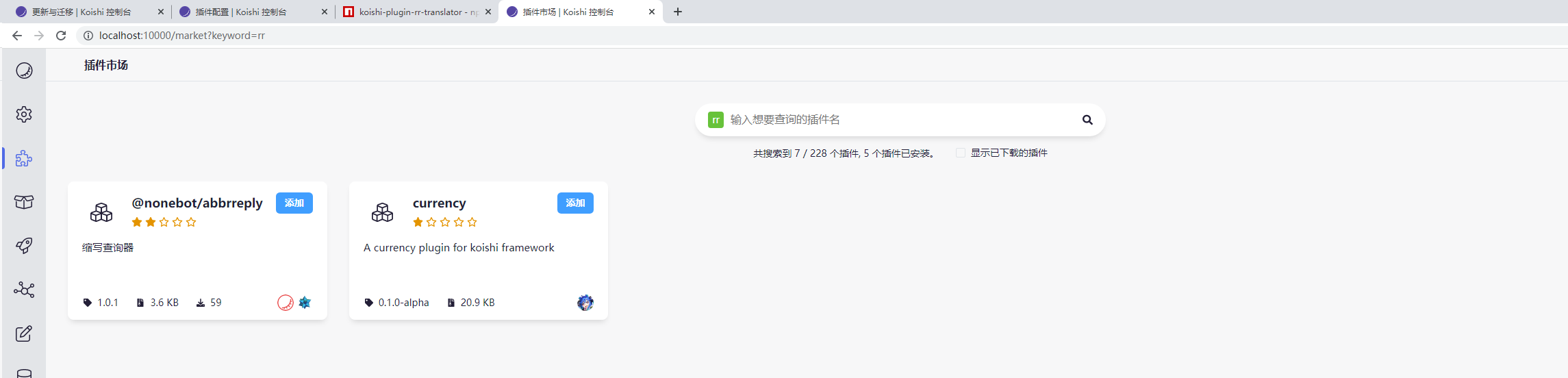Open the network graph icon in sidebar
The height and width of the screenshot is (378, 1568).
[24, 290]
